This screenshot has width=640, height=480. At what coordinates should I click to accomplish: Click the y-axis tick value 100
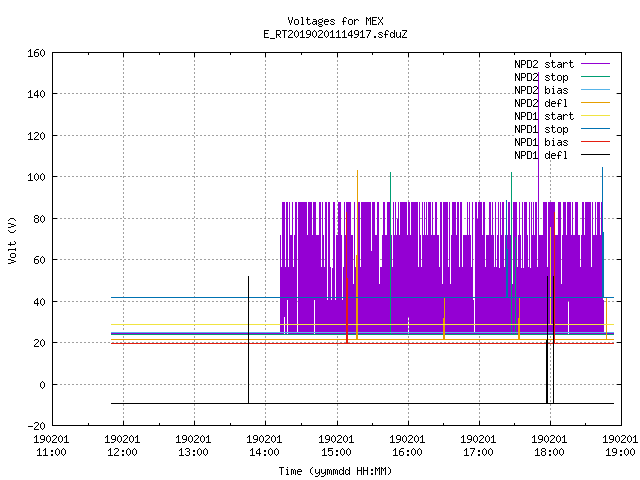36,177
